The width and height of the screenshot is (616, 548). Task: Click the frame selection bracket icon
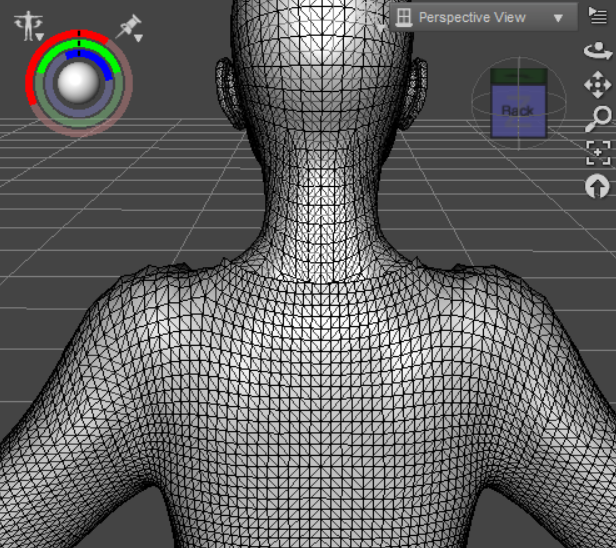[x=597, y=152]
